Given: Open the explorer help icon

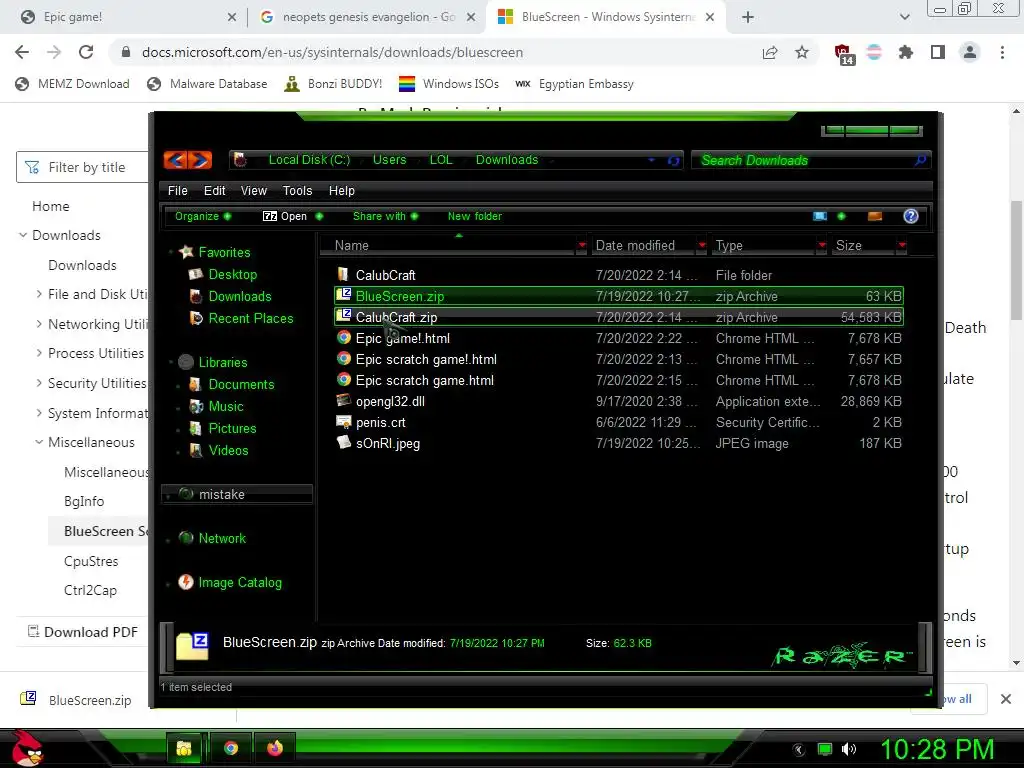Looking at the screenshot, I should 910,216.
